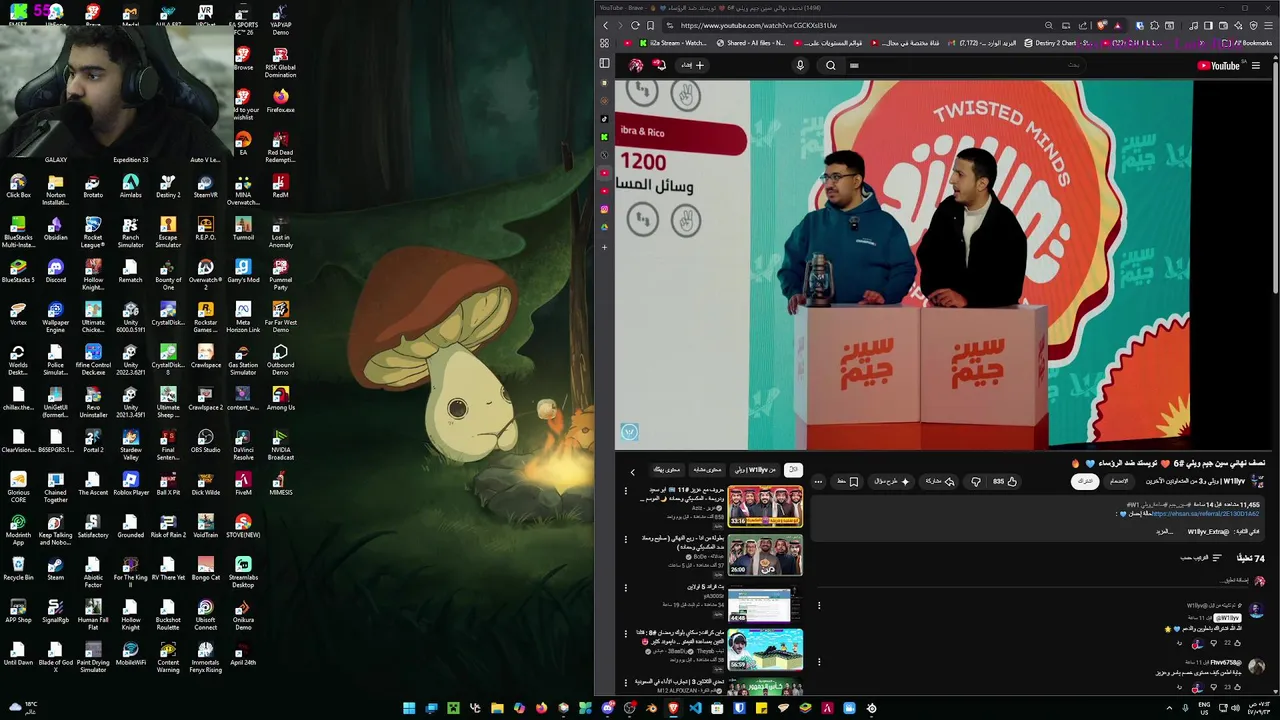
Task: Open the 44:48 recommended video thumbnail
Action: tap(765, 603)
